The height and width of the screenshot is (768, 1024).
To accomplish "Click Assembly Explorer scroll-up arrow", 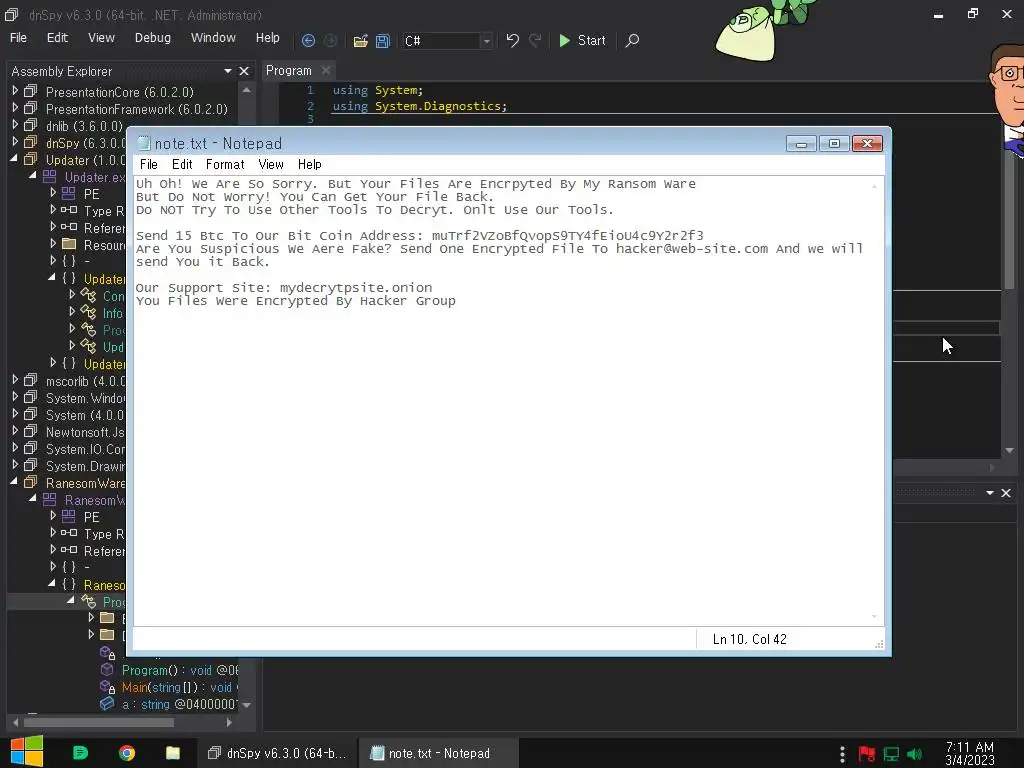I will tap(246, 89).
